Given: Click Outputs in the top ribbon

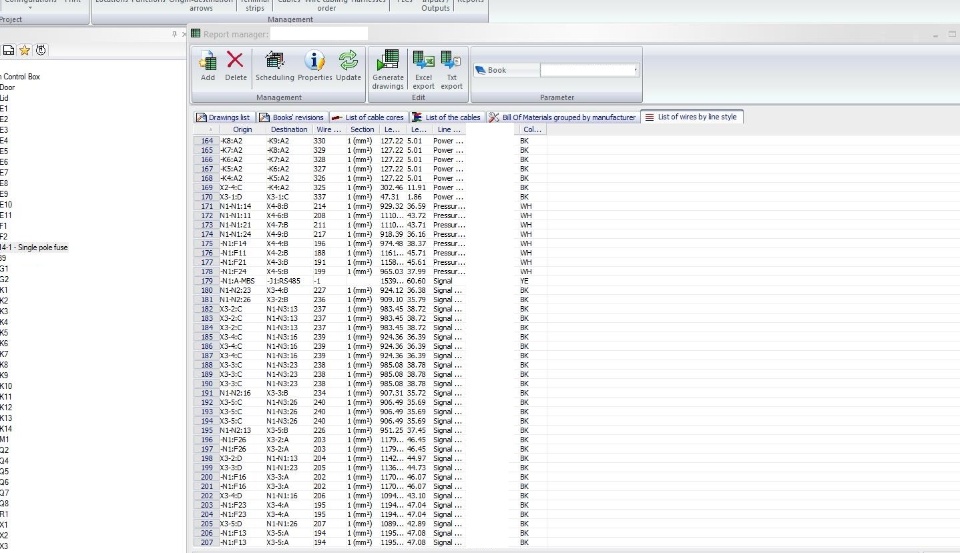Looking at the screenshot, I should pyautogui.click(x=435, y=8).
